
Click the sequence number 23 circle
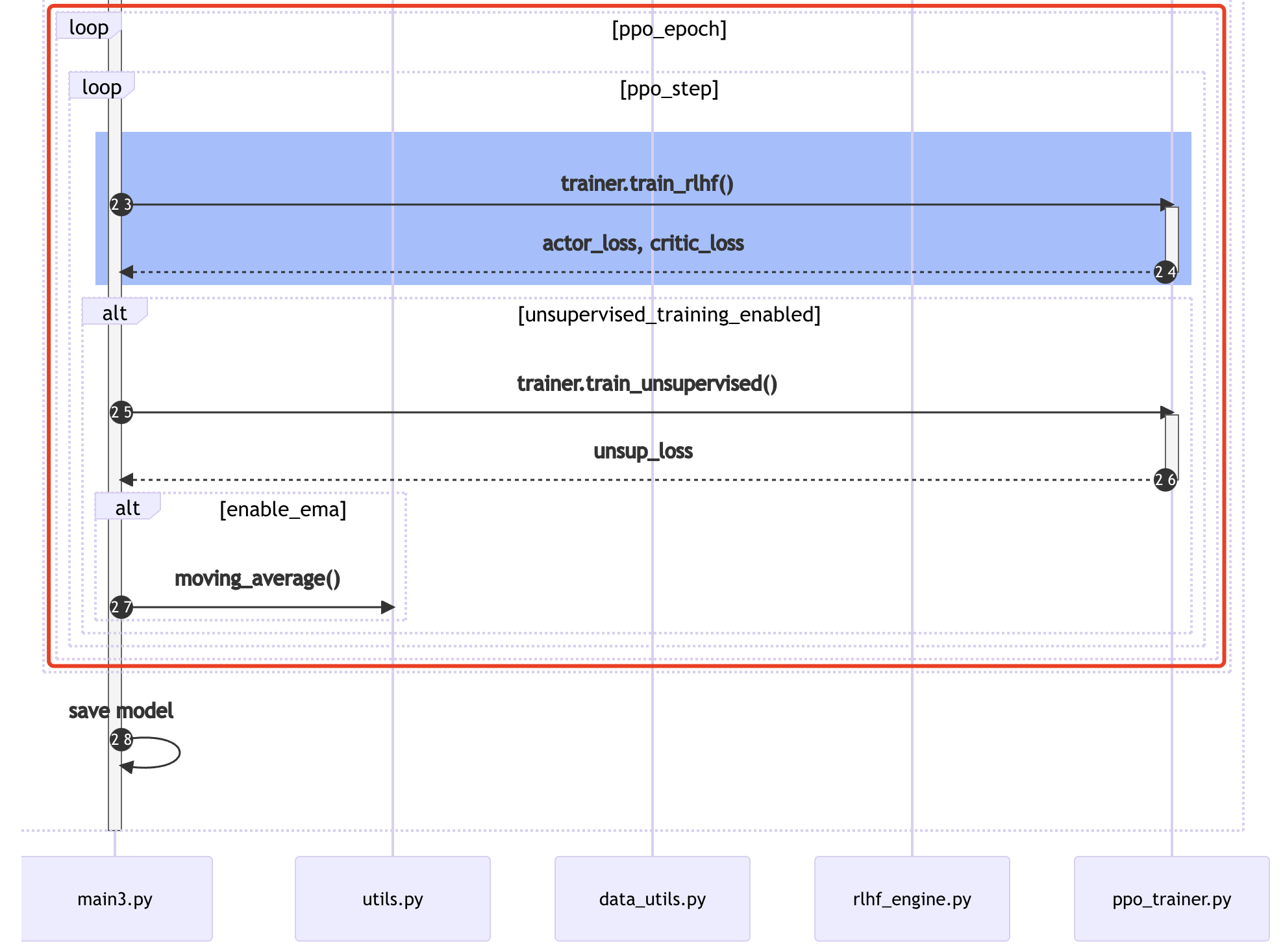pos(121,205)
